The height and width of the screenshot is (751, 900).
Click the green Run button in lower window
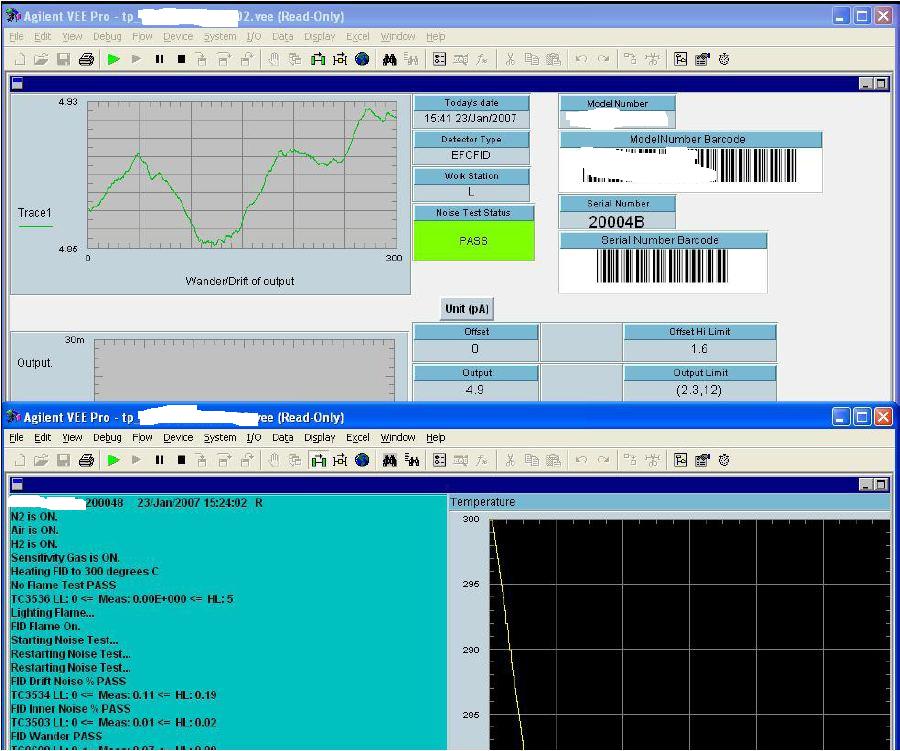point(113,460)
